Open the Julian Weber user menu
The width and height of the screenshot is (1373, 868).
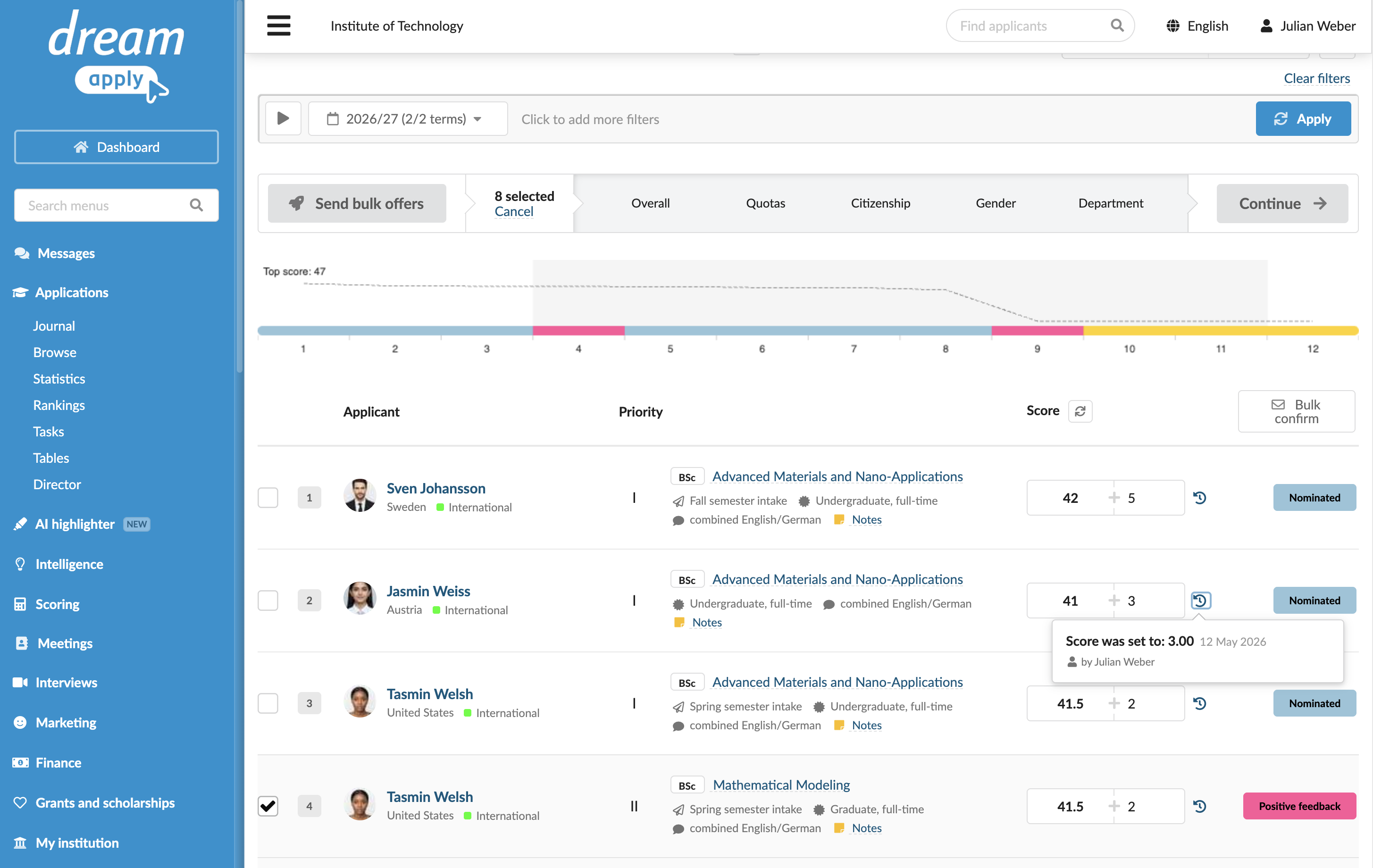[1307, 25]
